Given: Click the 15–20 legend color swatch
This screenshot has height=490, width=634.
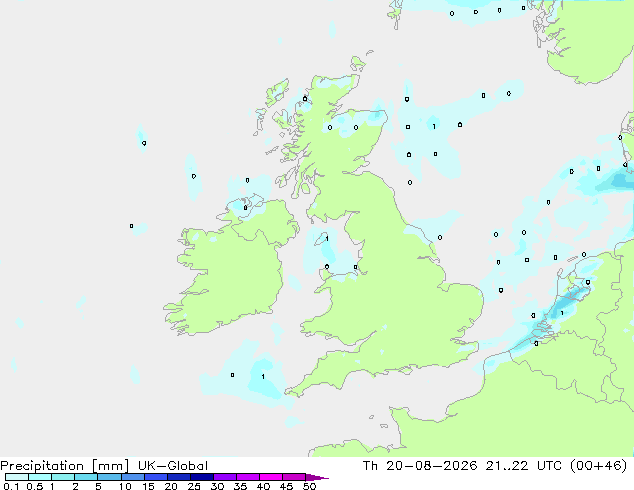Looking at the screenshot, I should 156,477.
